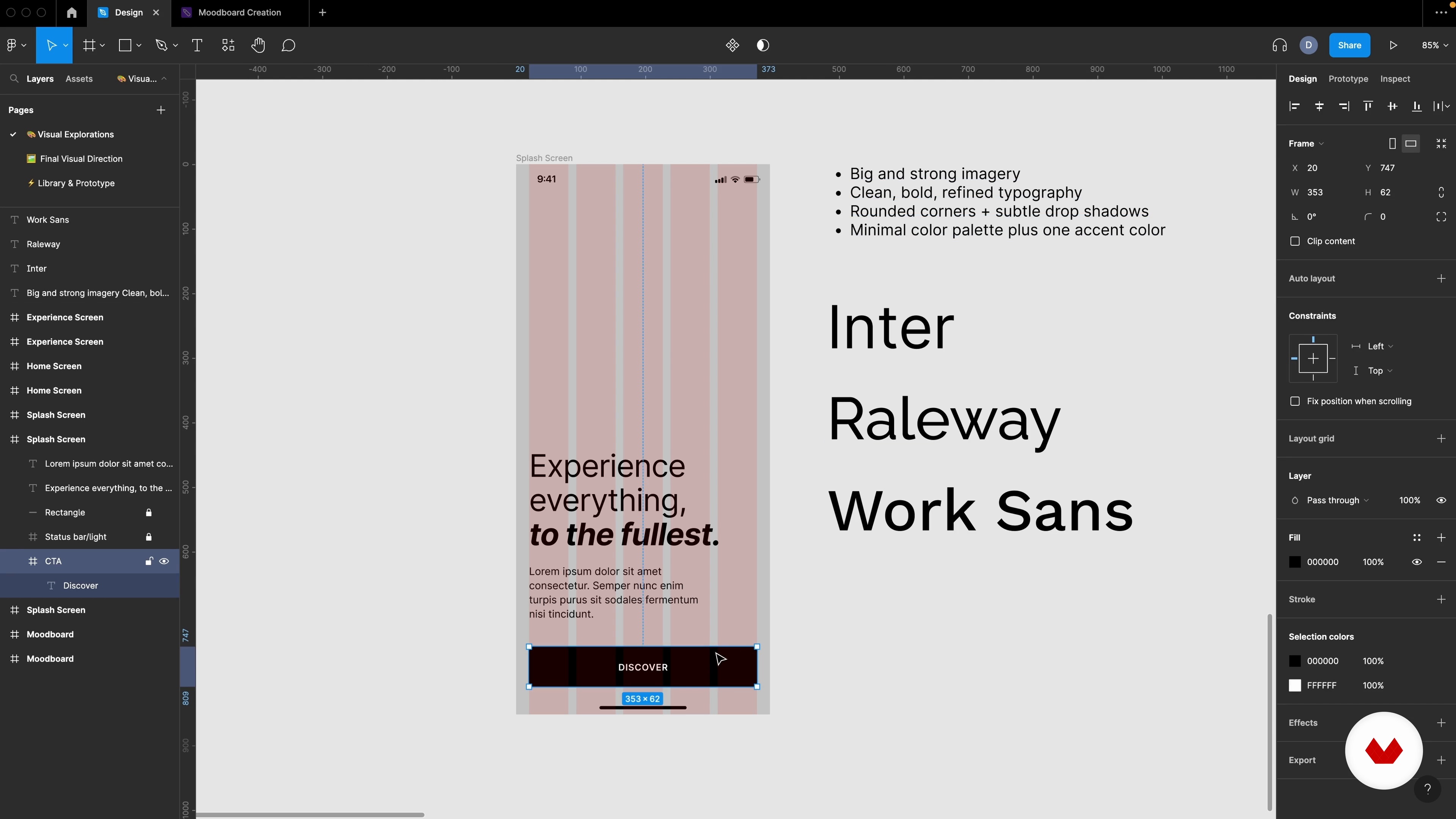Align selection to left
This screenshot has width=1456, height=819.
(x=1294, y=106)
